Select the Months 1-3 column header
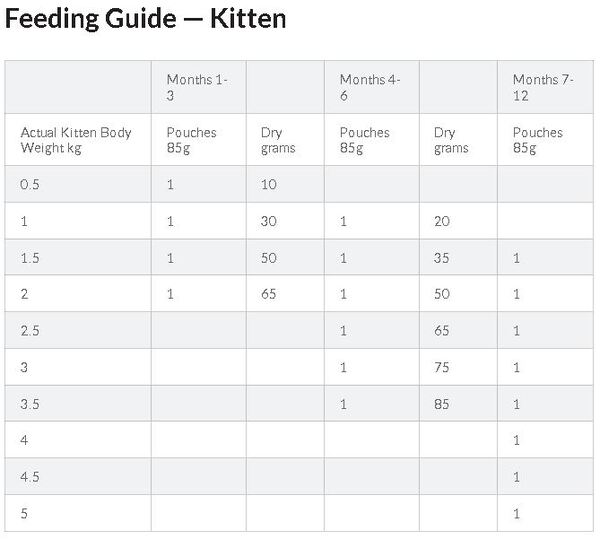Image resolution: width=600 pixels, height=539 pixels. point(197,87)
